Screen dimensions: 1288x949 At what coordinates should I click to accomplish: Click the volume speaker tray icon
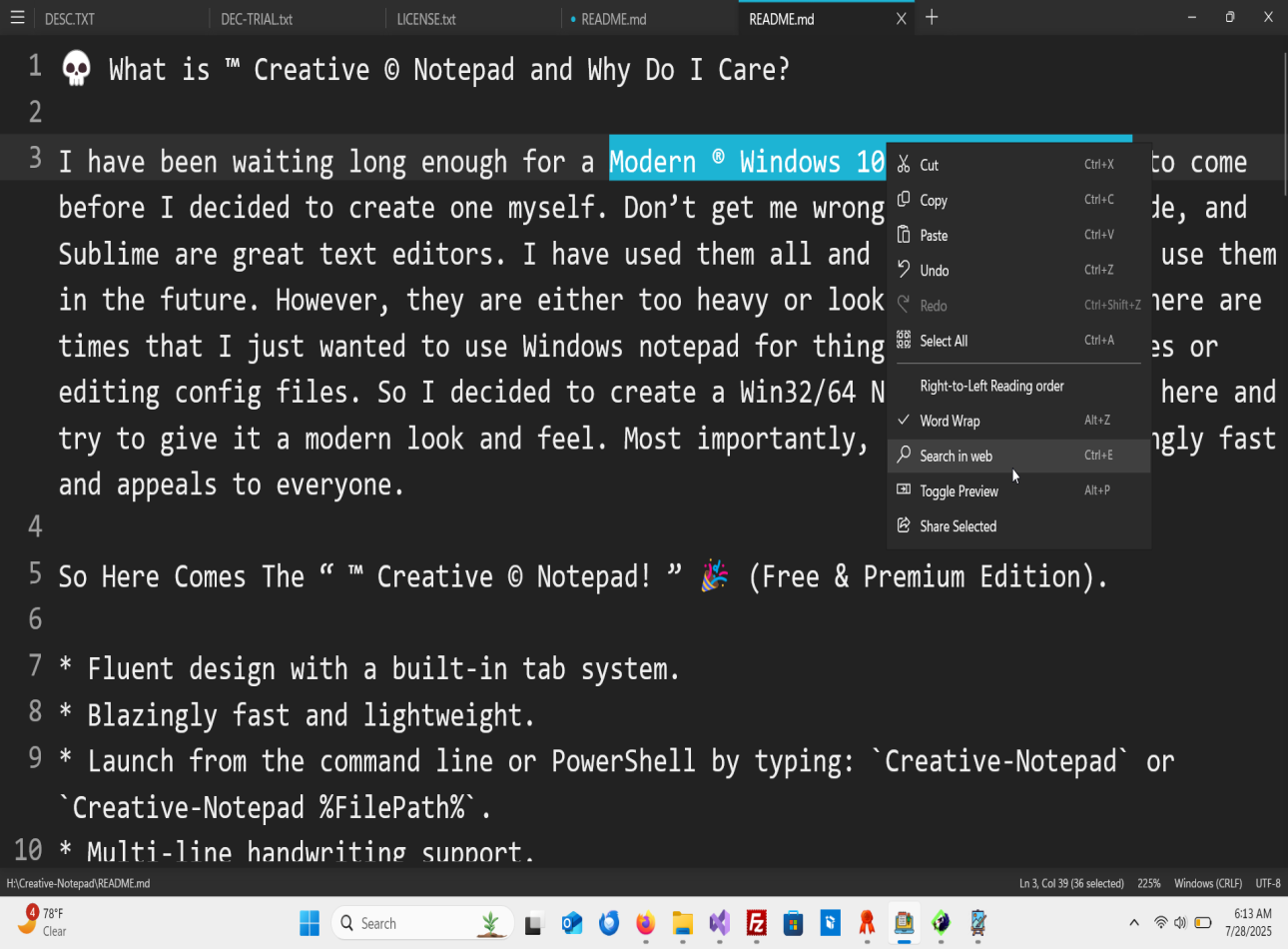(1180, 922)
